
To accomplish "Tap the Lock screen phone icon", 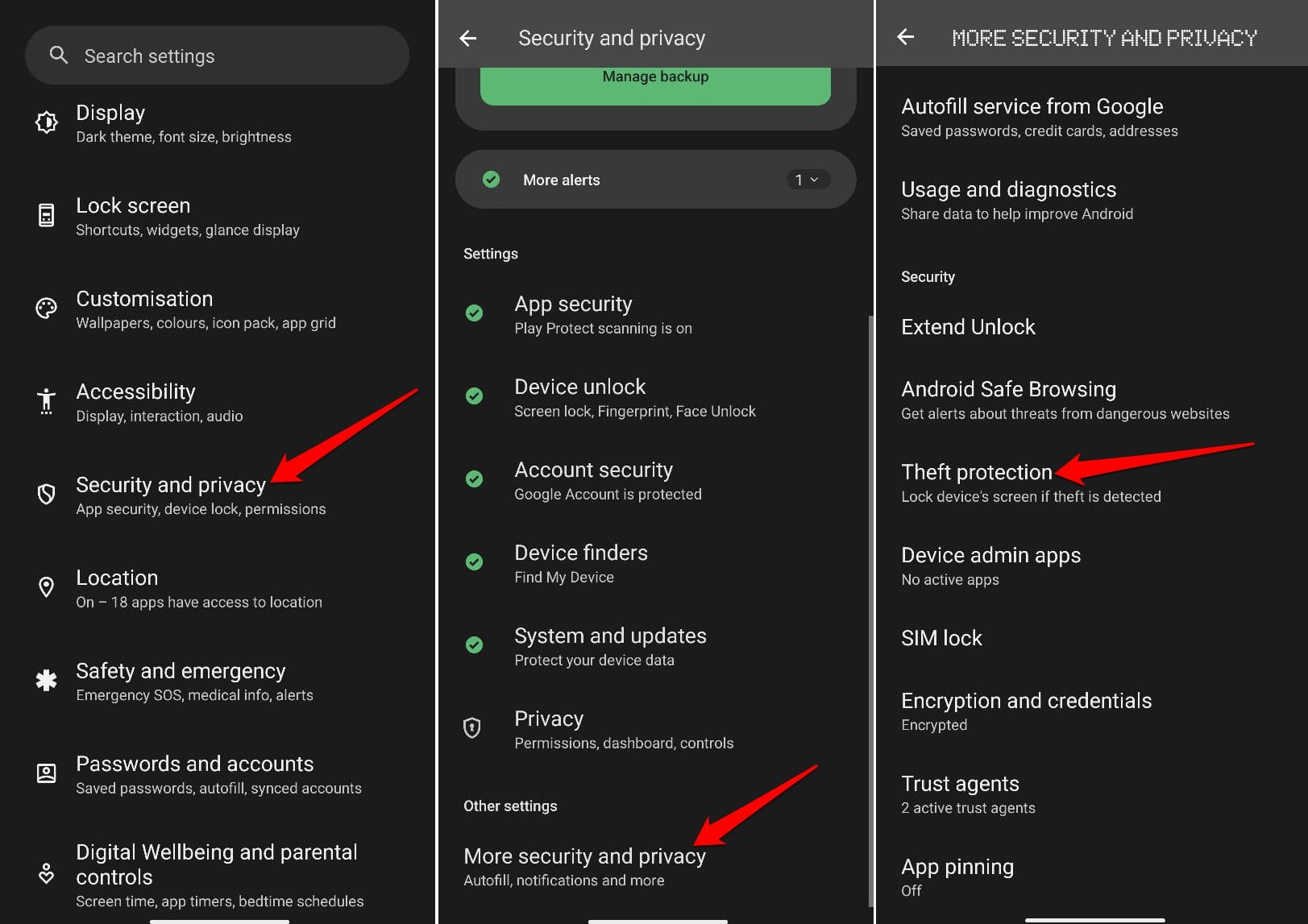I will 47,215.
